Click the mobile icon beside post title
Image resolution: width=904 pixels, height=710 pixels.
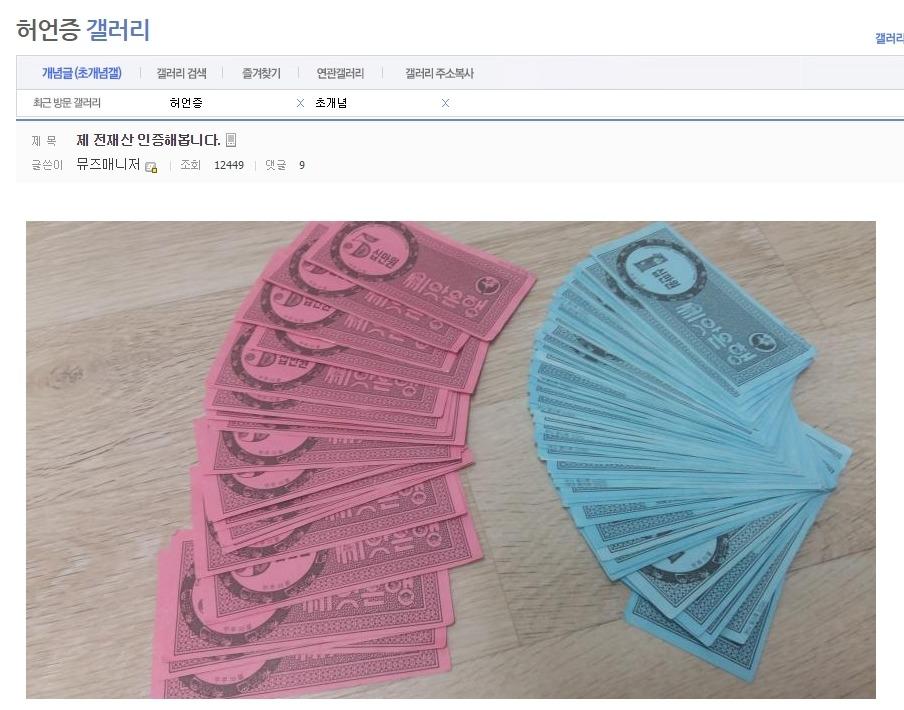coord(231,140)
